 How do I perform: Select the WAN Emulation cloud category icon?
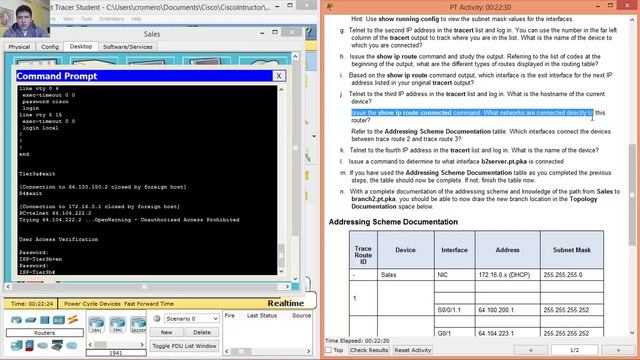(42, 346)
